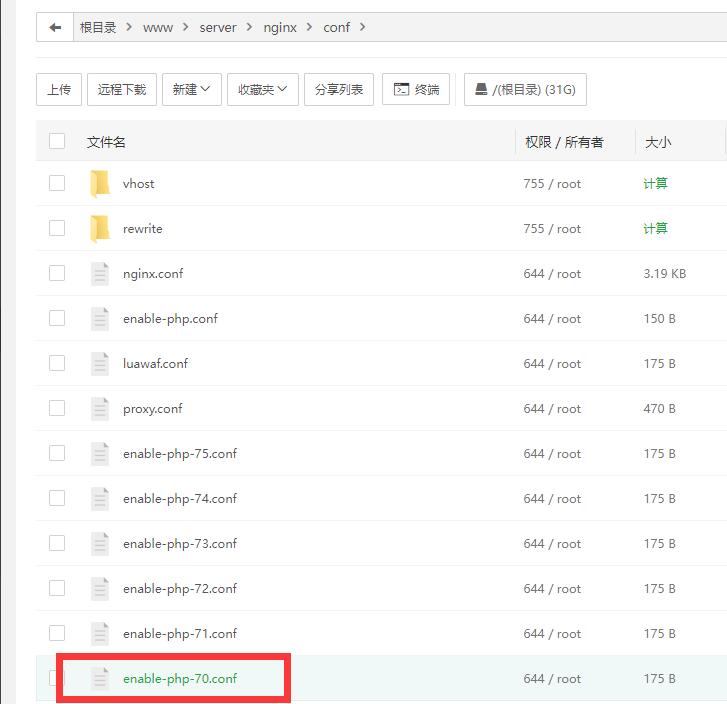Go back using the left arrow button

(55, 27)
